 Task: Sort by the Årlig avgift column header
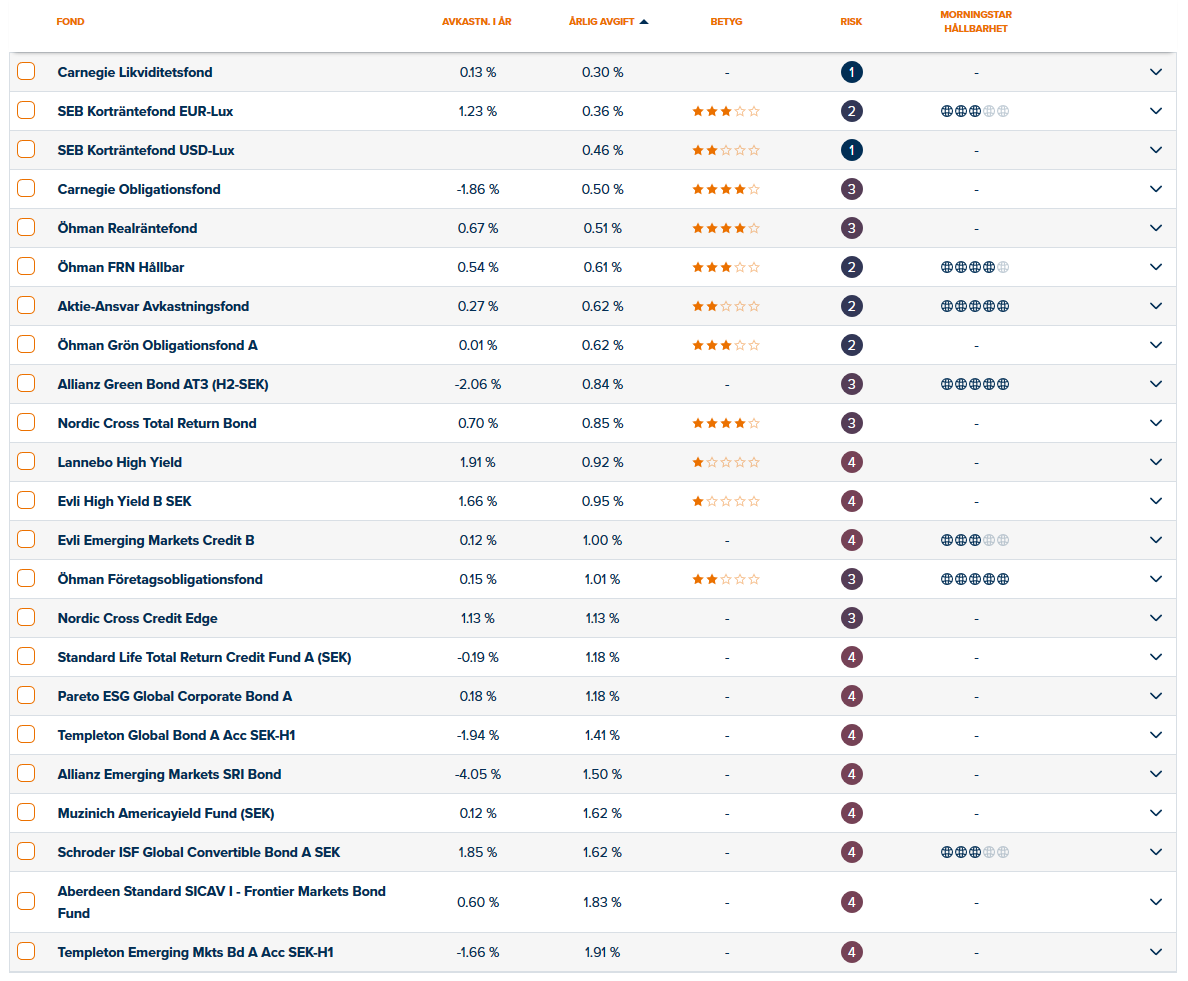pyautogui.click(x=602, y=22)
